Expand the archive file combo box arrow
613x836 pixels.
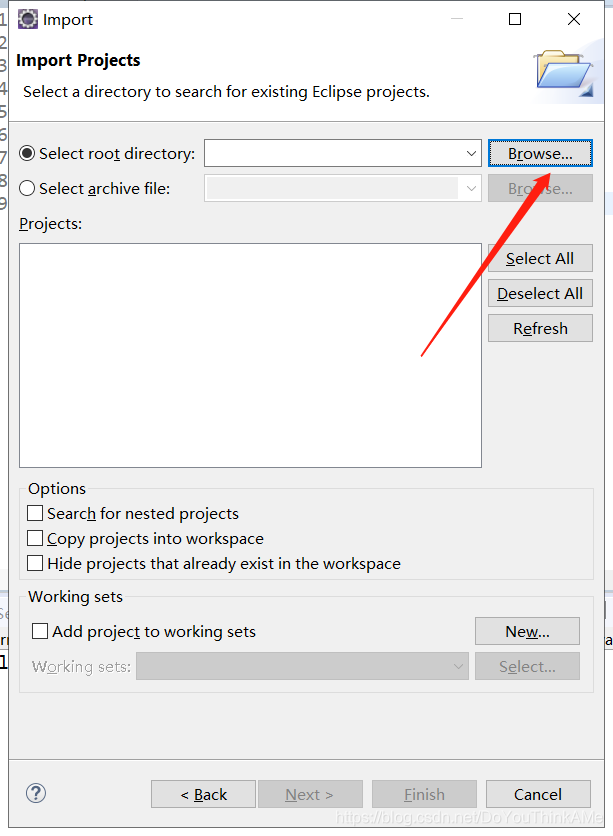coord(471,188)
